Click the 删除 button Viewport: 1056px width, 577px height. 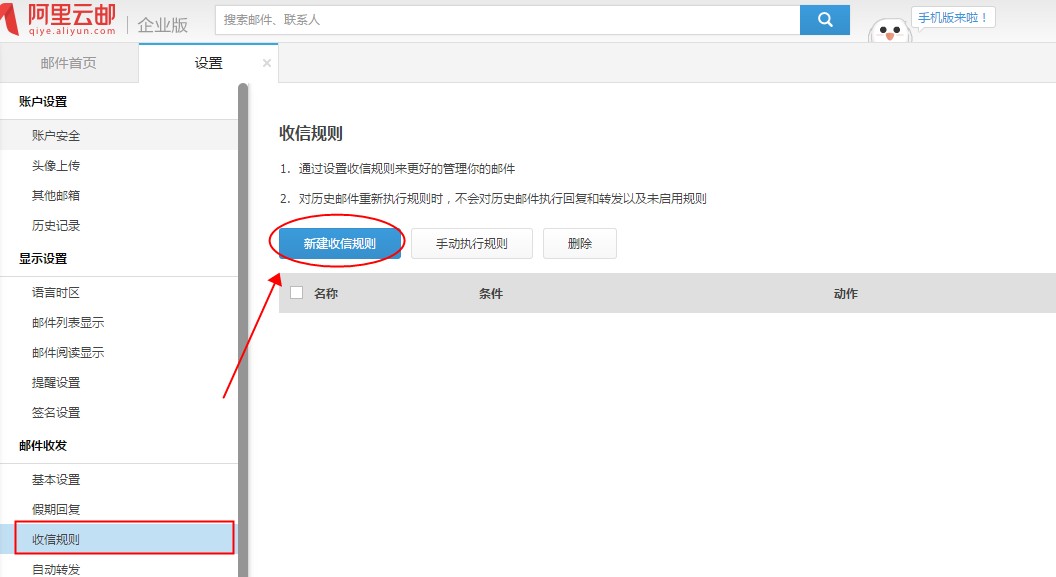pyautogui.click(x=580, y=242)
